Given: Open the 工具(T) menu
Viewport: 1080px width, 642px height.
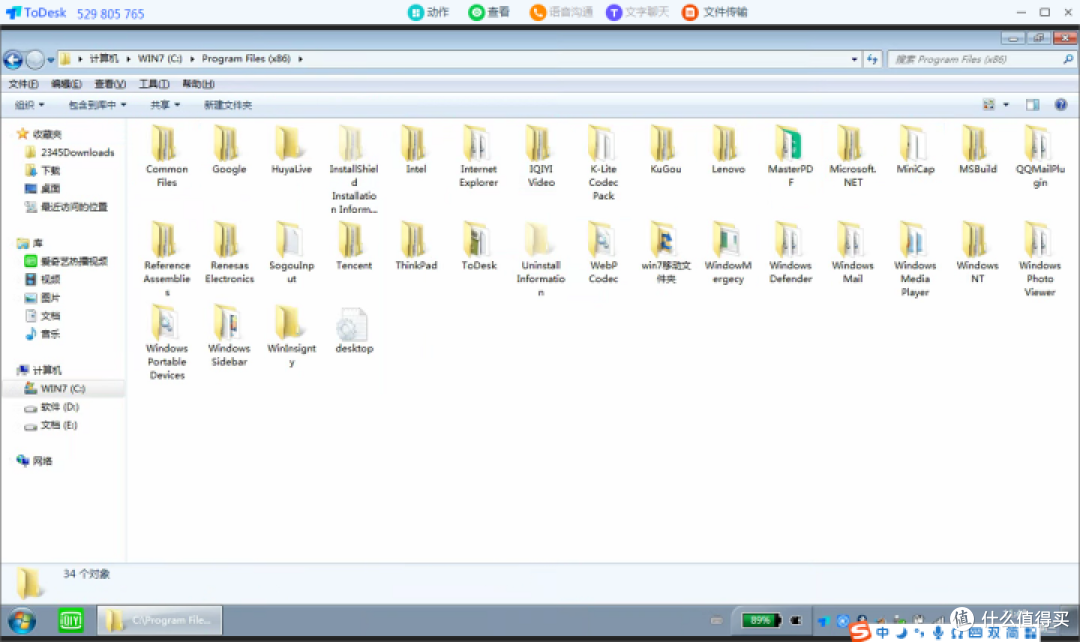Looking at the screenshot, I should pyautogui.click(x=154, y=84).
